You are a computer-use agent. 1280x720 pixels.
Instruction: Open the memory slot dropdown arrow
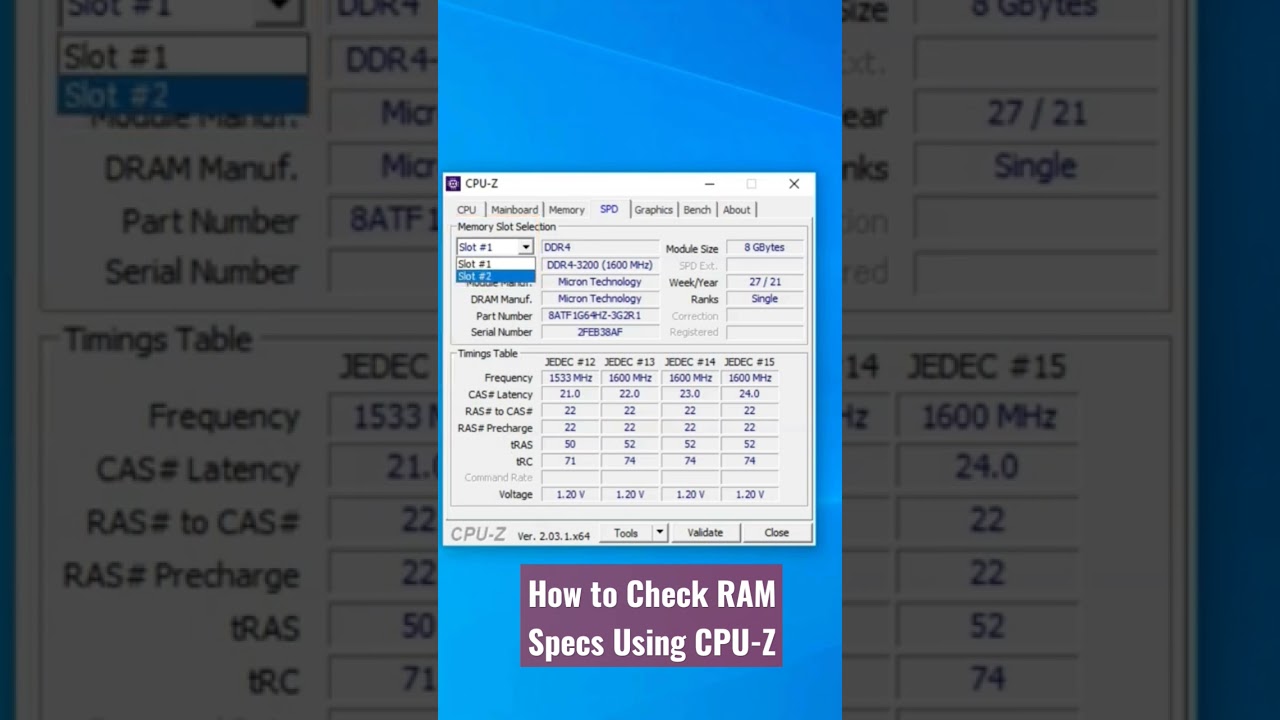tap(525, 247)
